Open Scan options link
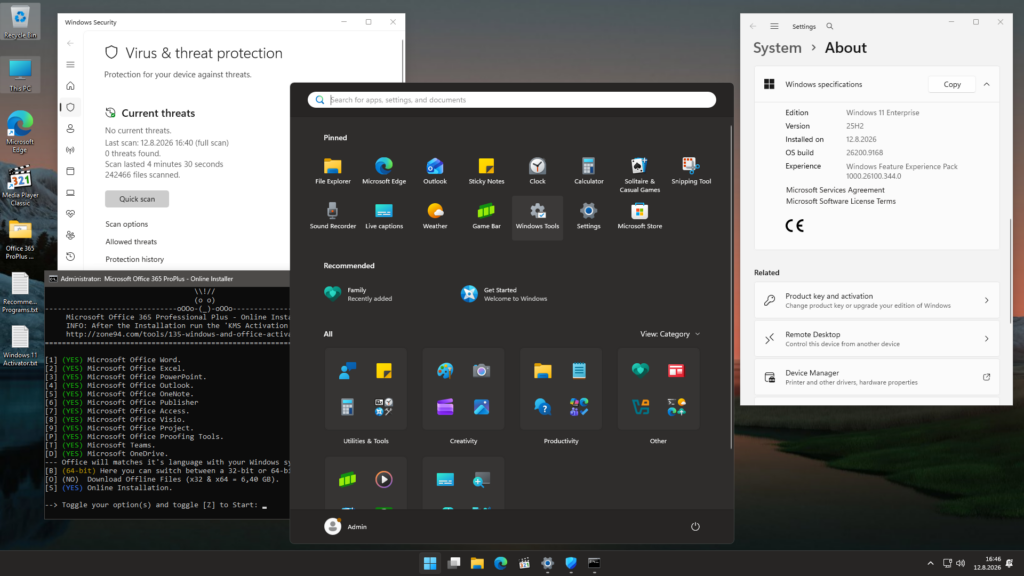This screenshot has height=576, width=1024. (127, 224)
